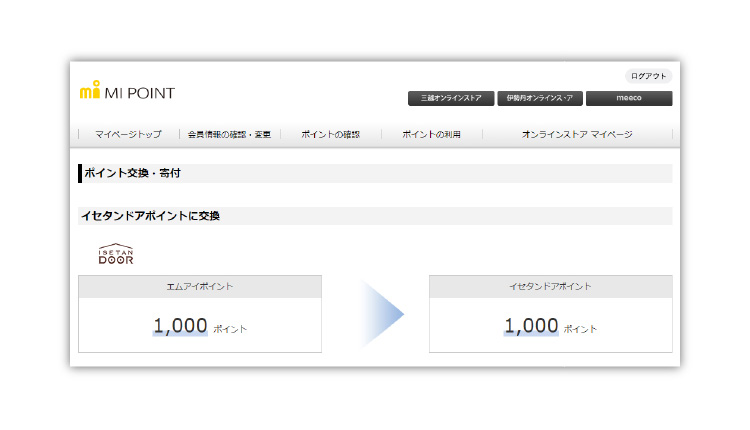Open オンラインストア マイページ menu item
This screenshot has width=750, height=430.
577,134
